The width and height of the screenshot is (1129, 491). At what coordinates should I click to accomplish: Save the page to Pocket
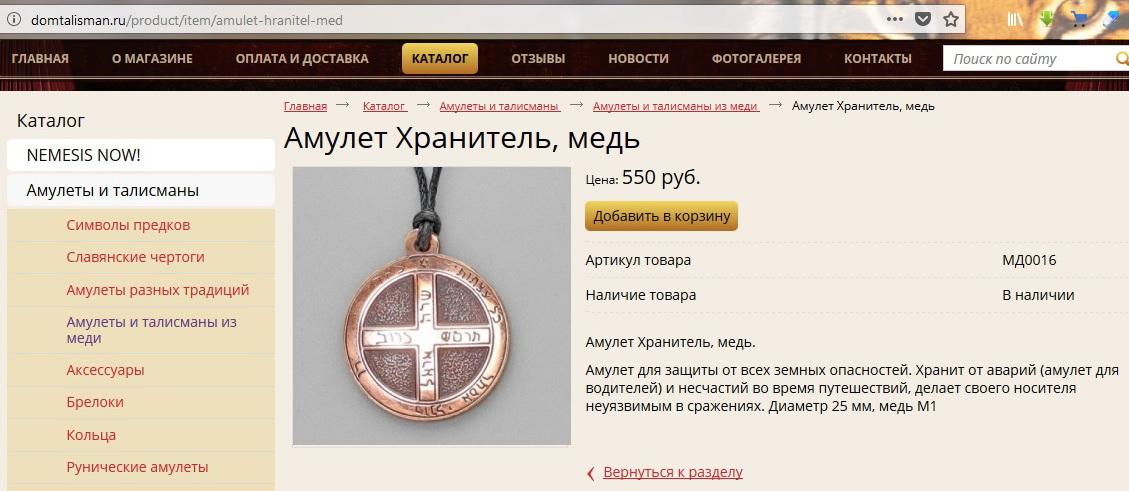tap(923, 19)
